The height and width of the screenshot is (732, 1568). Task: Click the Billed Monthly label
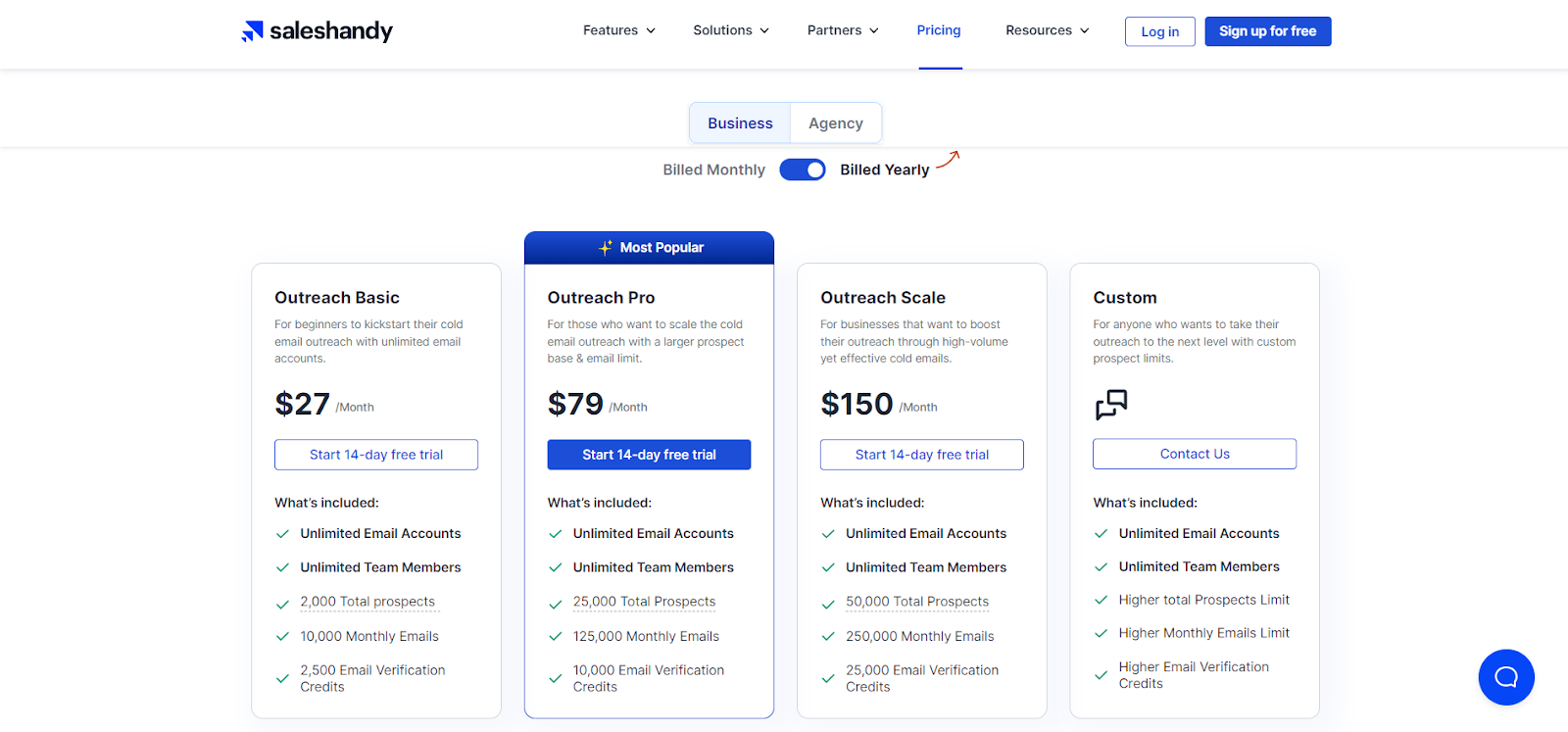(713, 170)
